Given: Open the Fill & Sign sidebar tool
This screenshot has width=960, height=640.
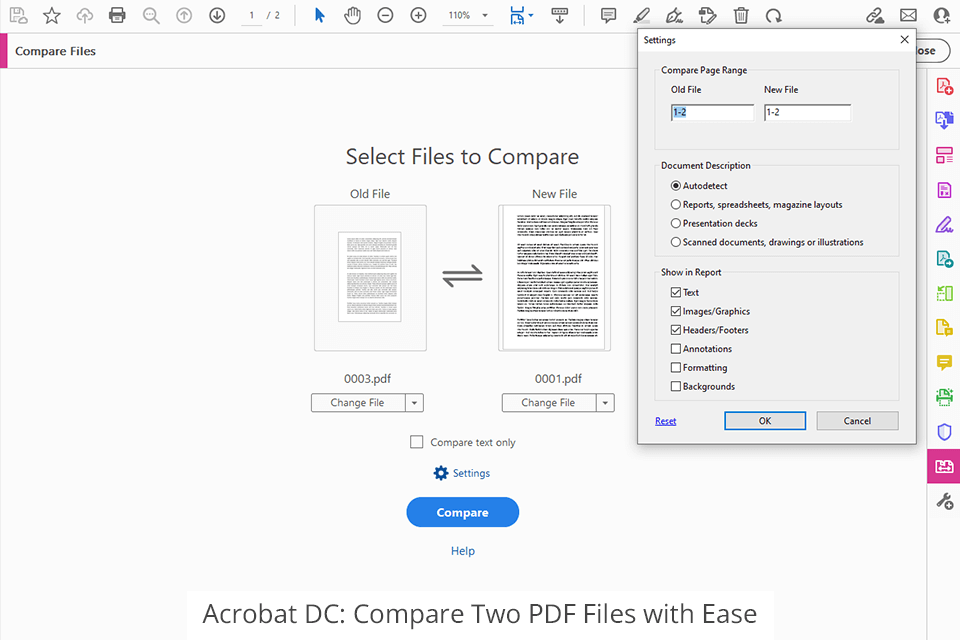Looking at the screenshot, I should point(944,225).
